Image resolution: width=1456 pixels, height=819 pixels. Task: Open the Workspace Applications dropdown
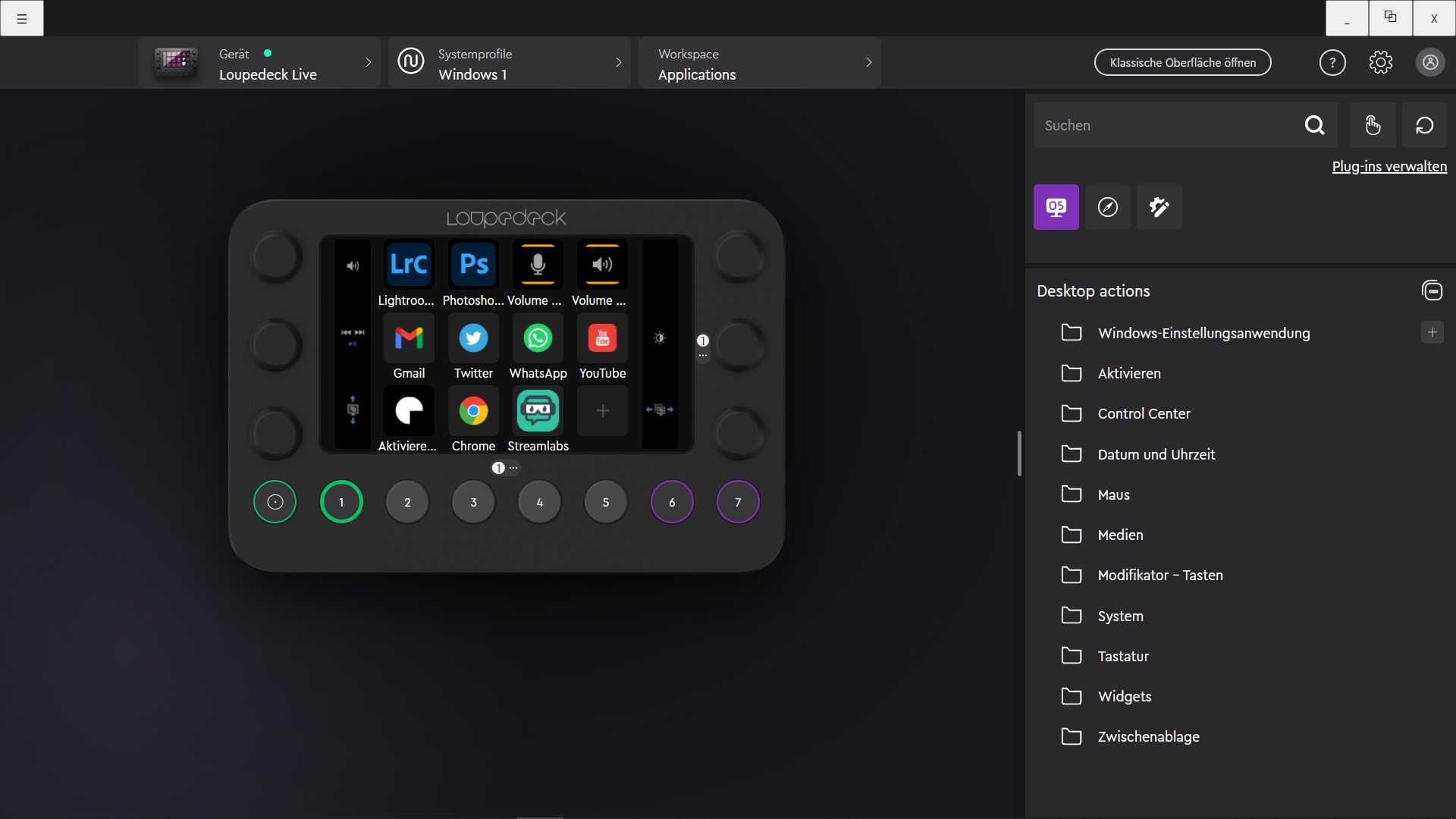tap(760, 63)
